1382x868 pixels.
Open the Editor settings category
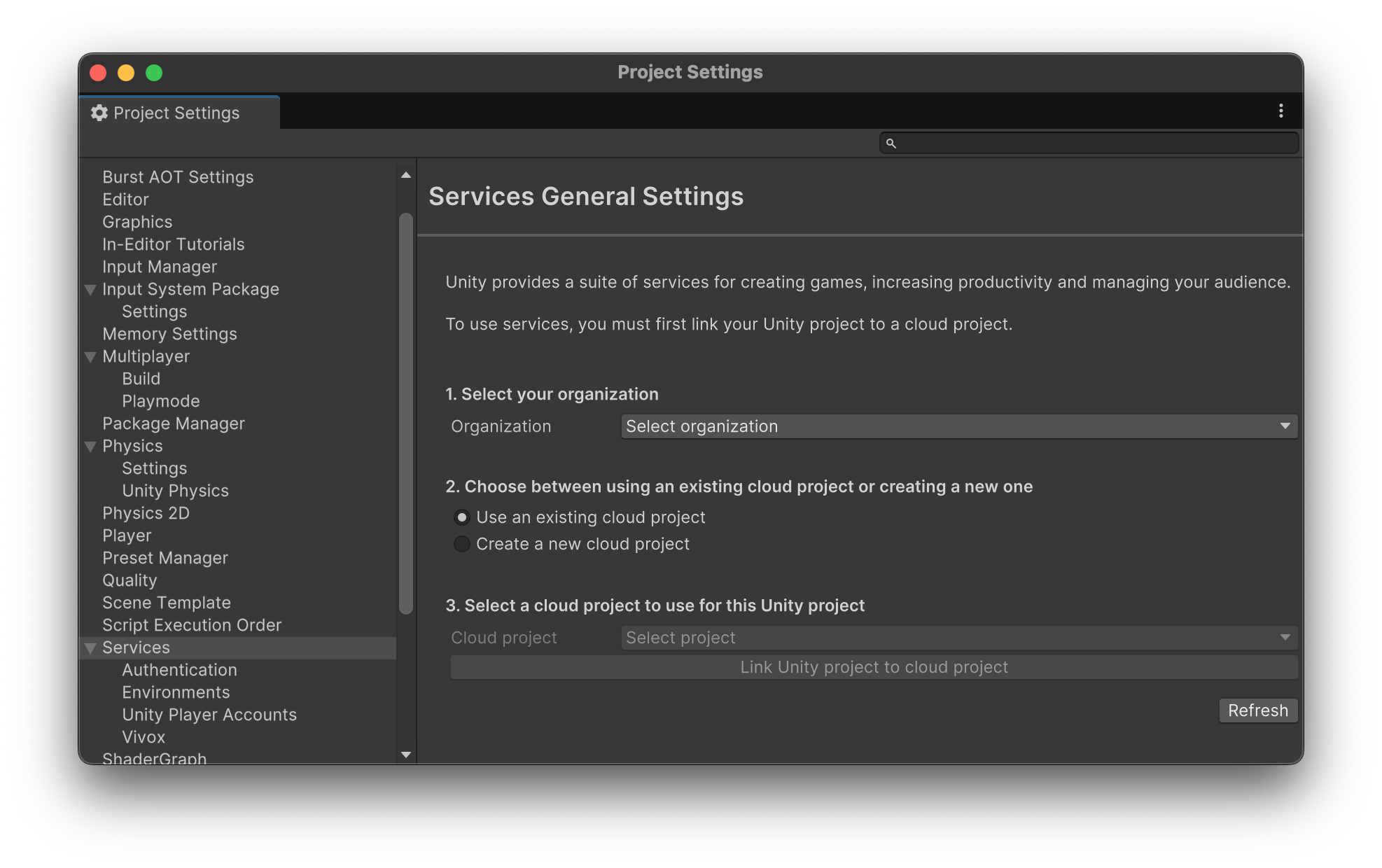click(x=125, y=199)
